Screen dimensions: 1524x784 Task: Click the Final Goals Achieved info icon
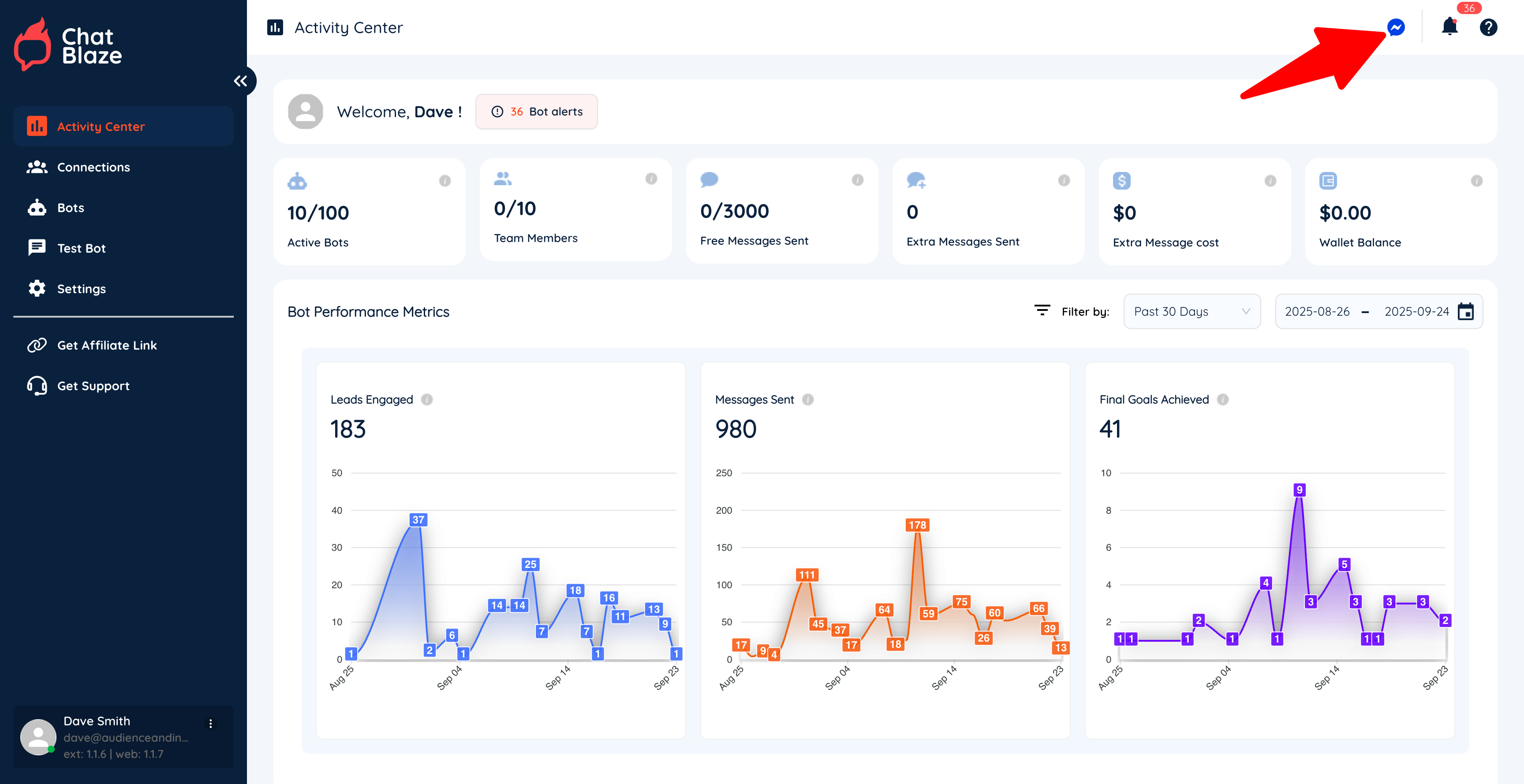(1223, 400)
